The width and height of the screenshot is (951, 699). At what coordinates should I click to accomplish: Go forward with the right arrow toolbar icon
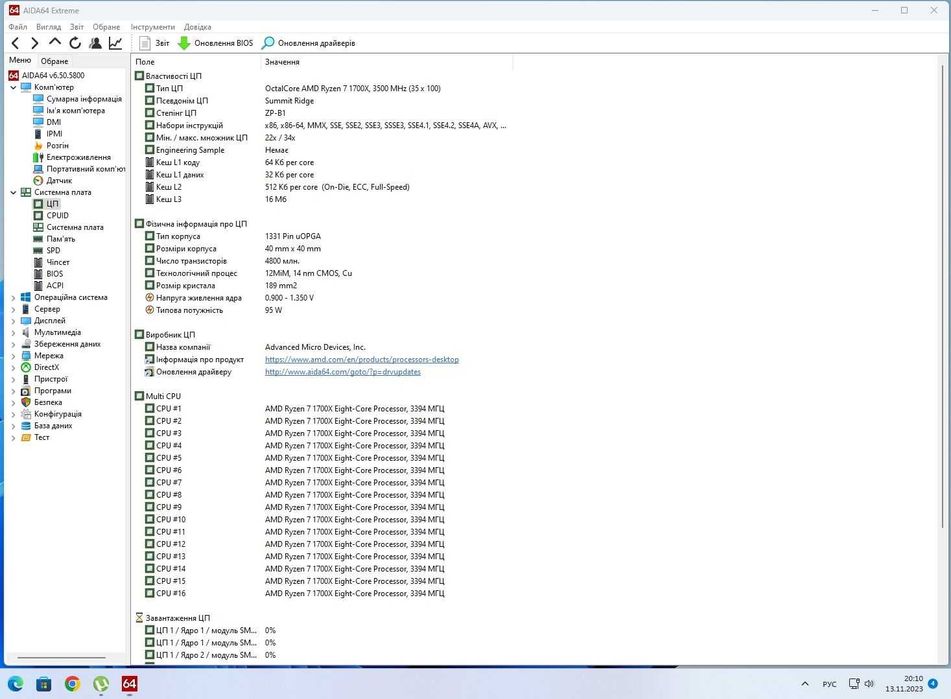[x=35, y=43]
